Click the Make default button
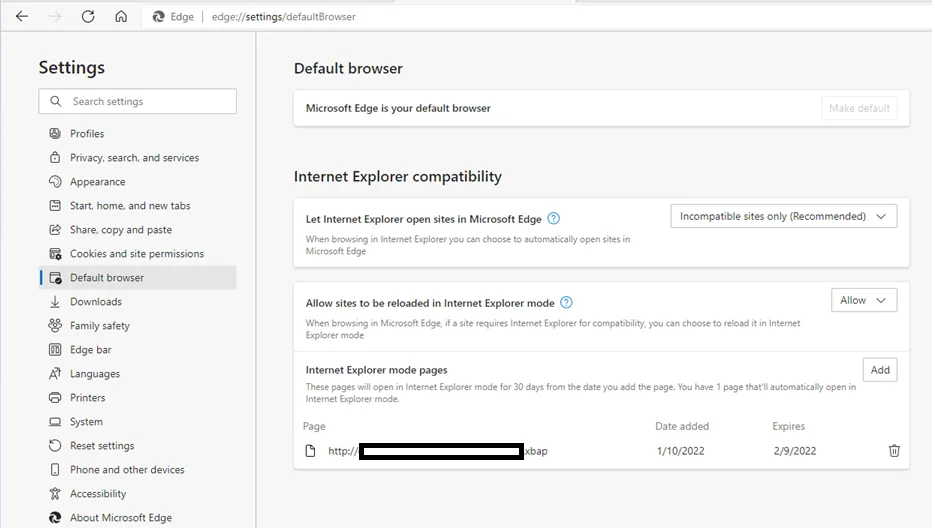 859,108
